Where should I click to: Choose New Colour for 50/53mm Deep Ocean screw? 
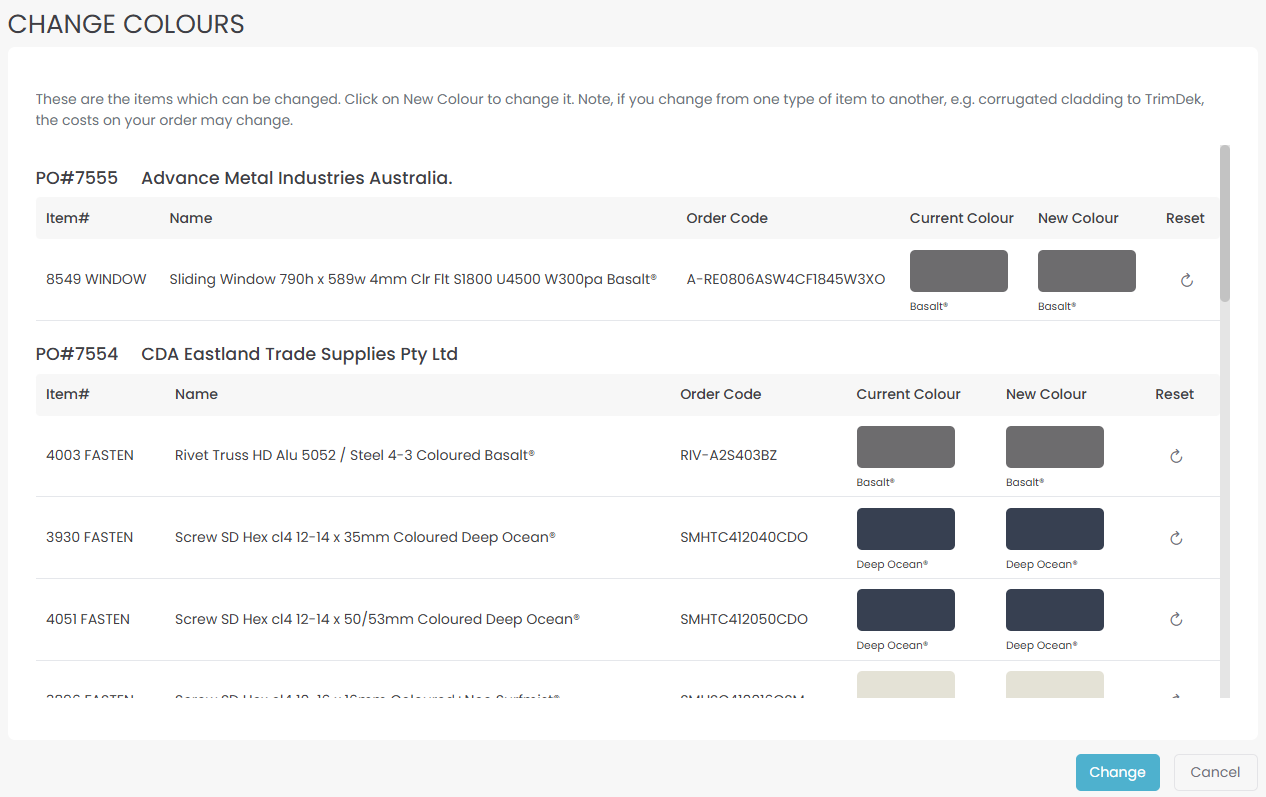click(x=1054, y=610)
